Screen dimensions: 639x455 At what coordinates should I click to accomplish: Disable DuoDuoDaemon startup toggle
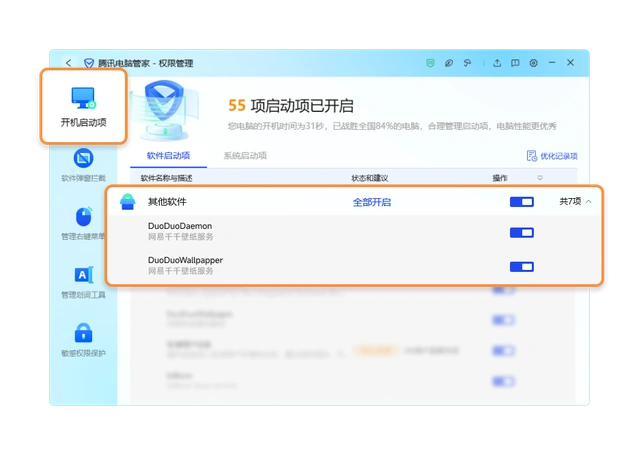pyautogui.click(x=521, y=233)
